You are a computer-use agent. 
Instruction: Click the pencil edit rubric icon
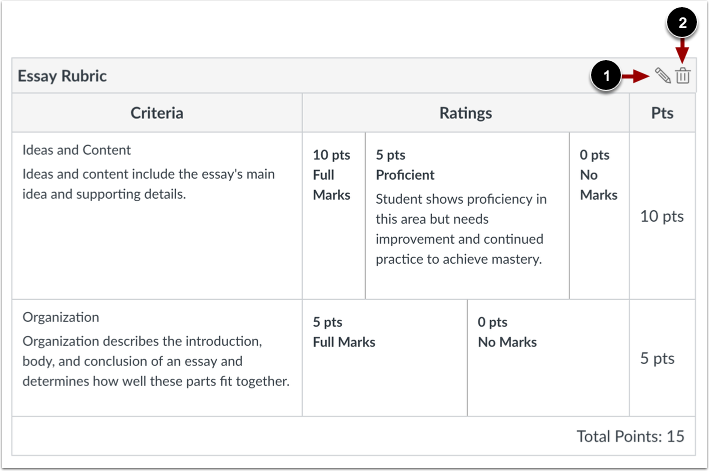click(x=663, y=75)
